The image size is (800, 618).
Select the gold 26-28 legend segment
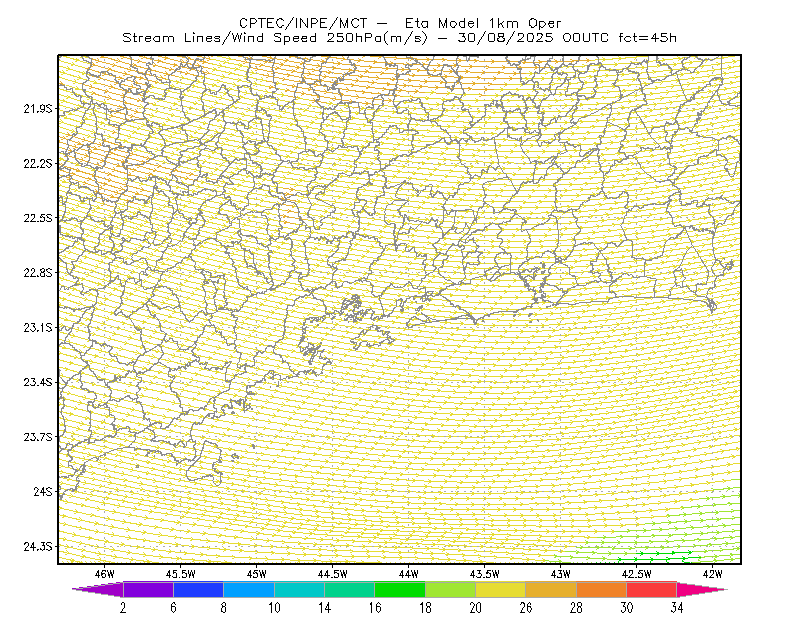point(551,589)
